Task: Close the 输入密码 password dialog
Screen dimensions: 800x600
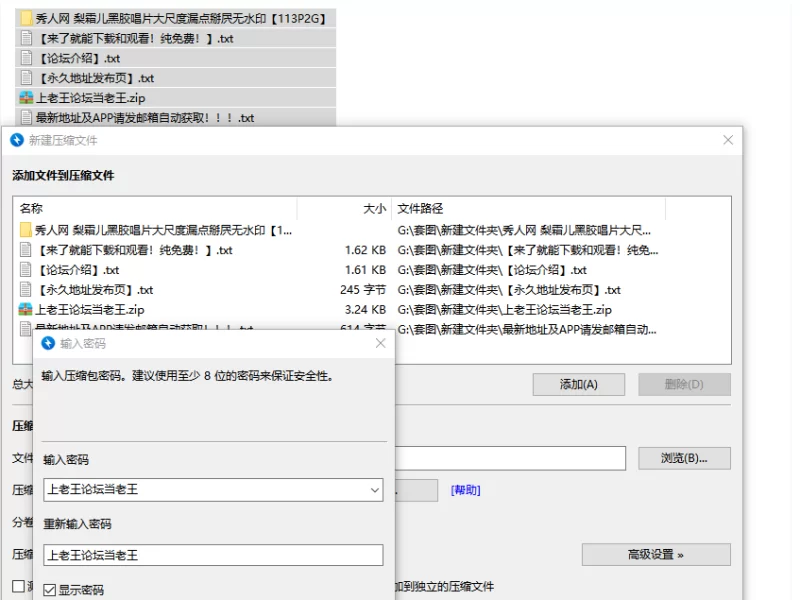Action: click(x=380, y=343)
